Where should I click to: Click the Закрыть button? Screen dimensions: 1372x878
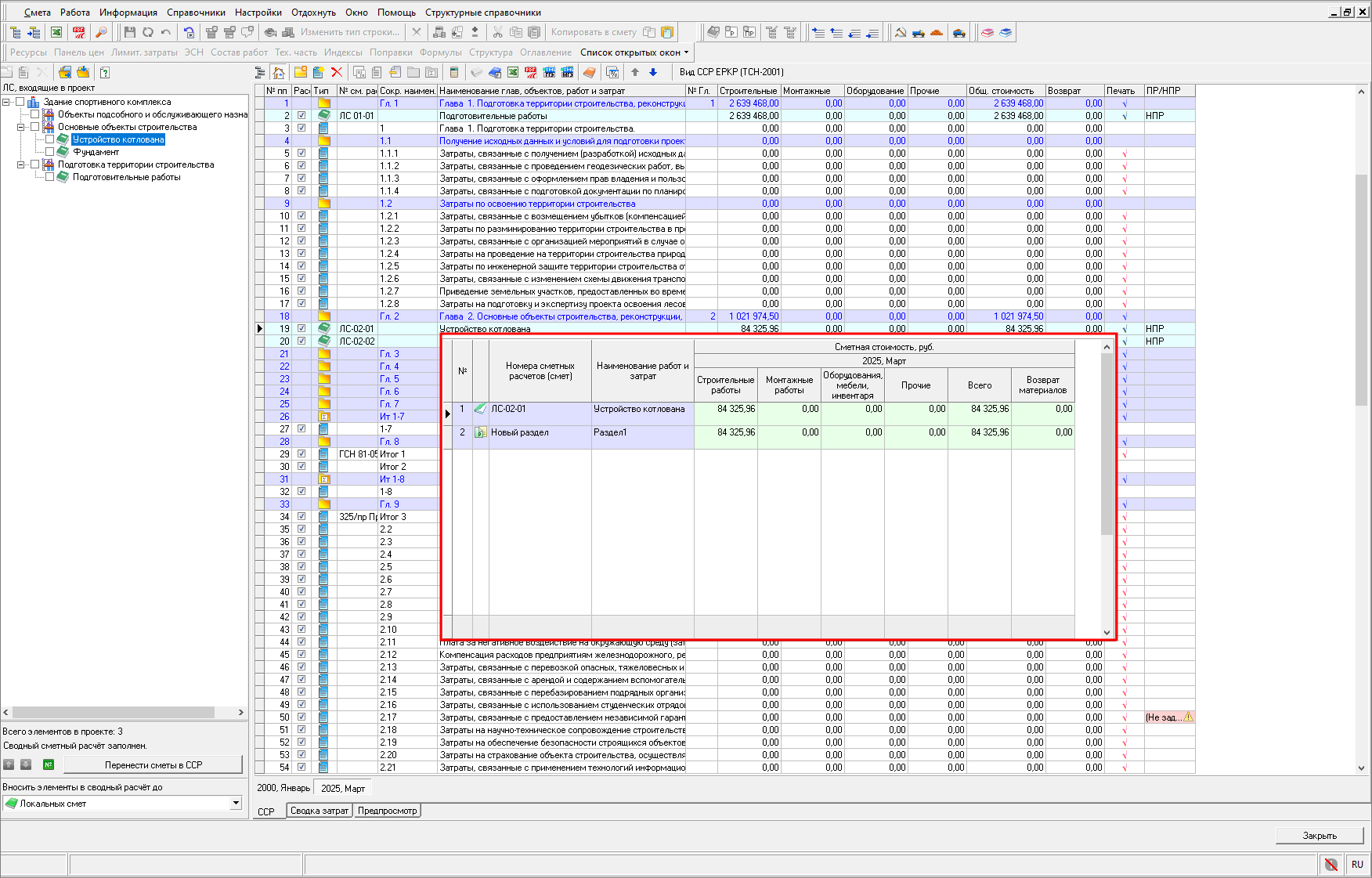1319,836
